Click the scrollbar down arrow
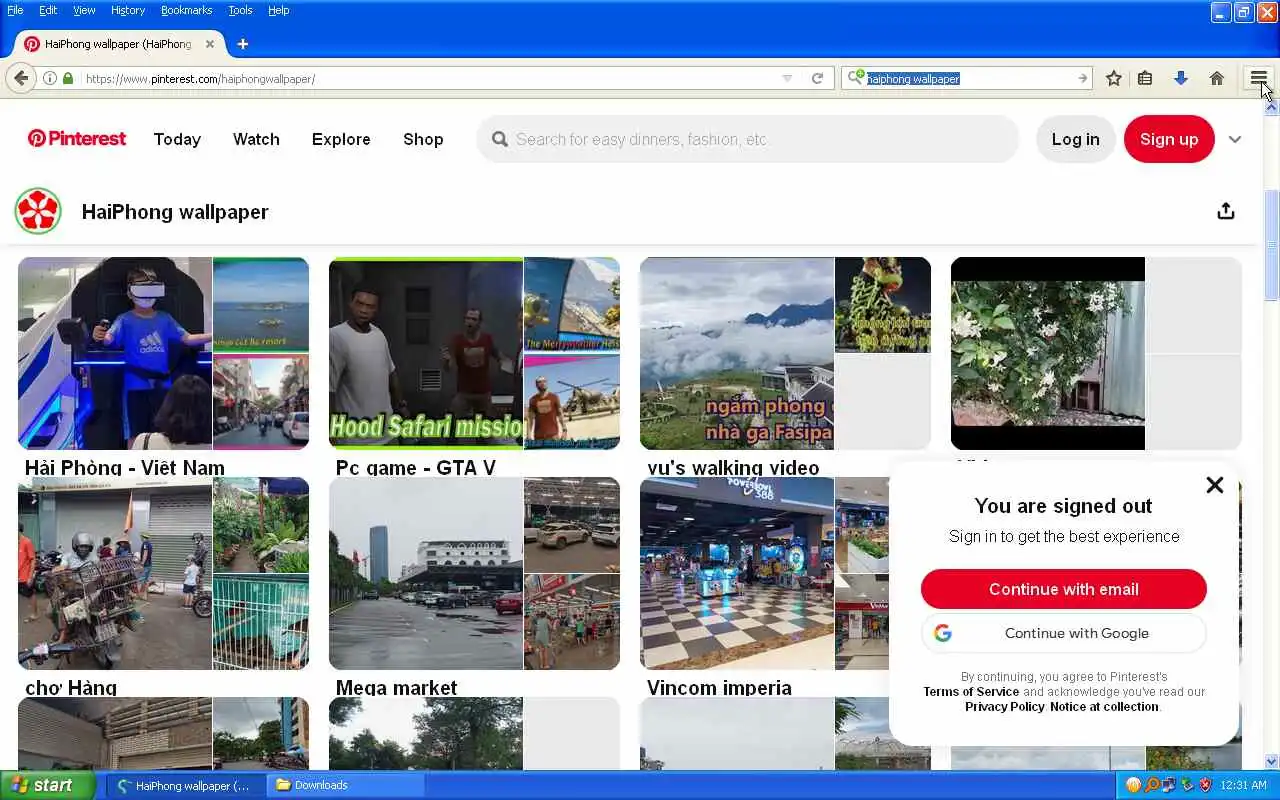 click(1271, 762)
